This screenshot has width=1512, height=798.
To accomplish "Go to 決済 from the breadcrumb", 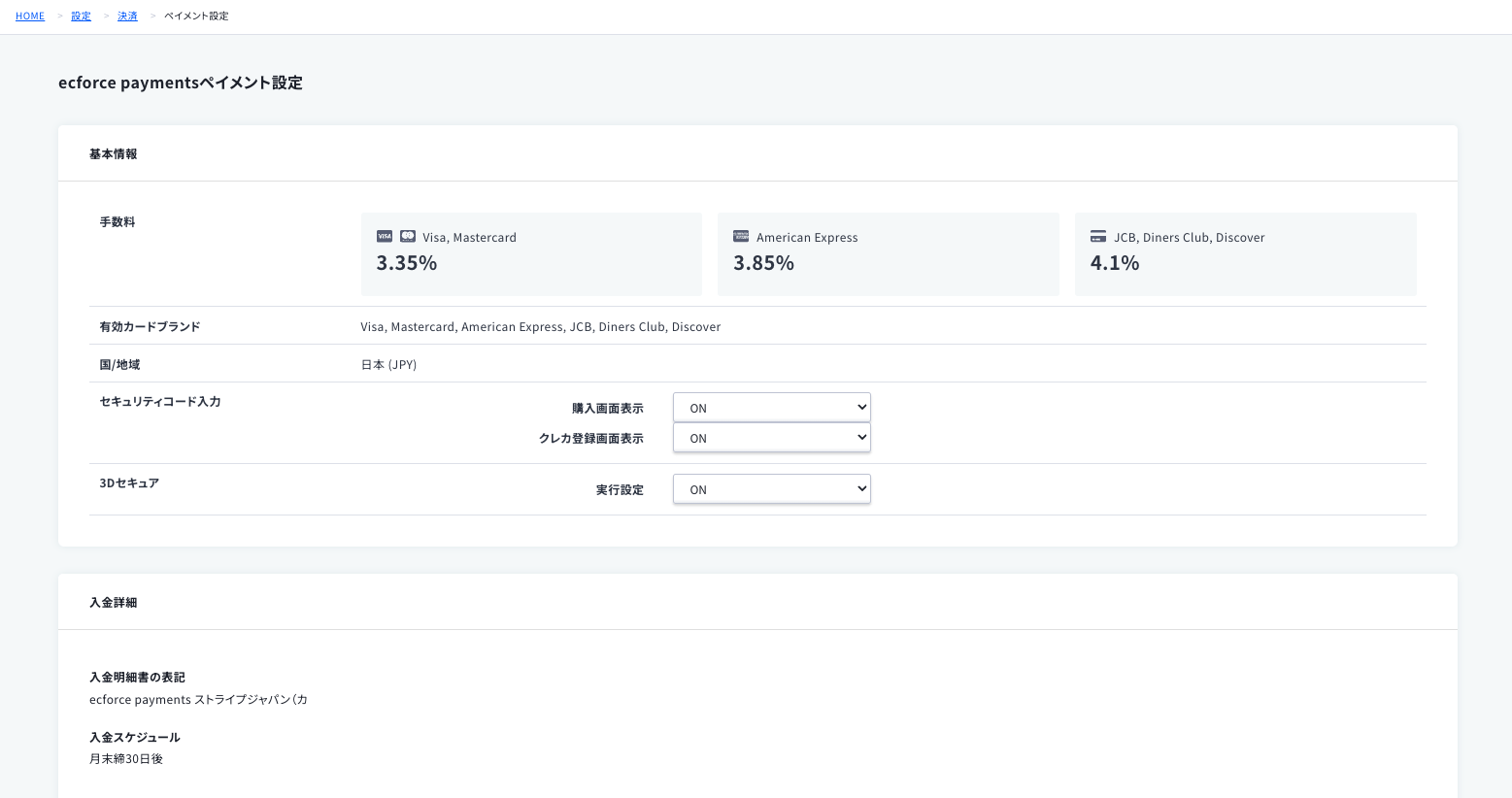I will [x=127, y=16].
